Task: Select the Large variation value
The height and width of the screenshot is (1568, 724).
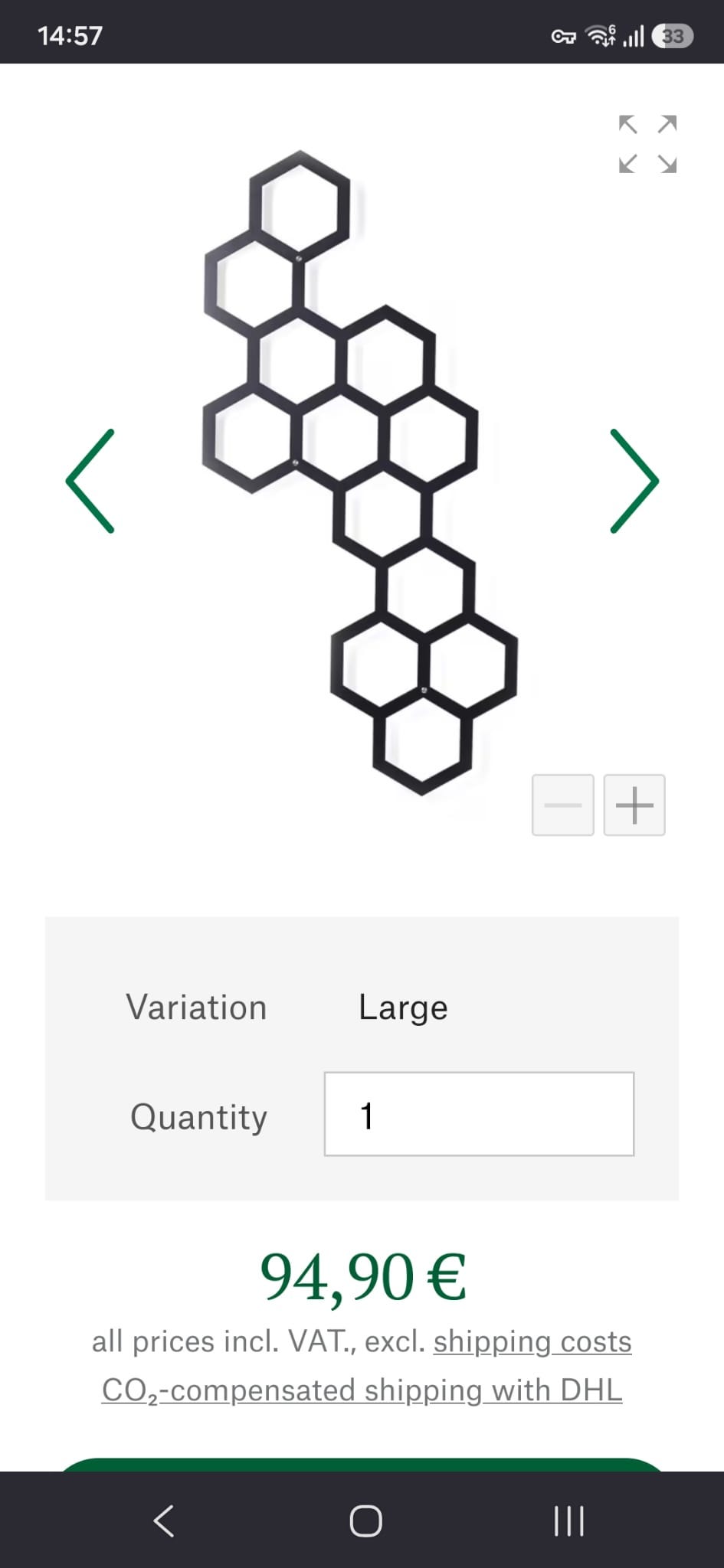Action: click(403, 1008)
